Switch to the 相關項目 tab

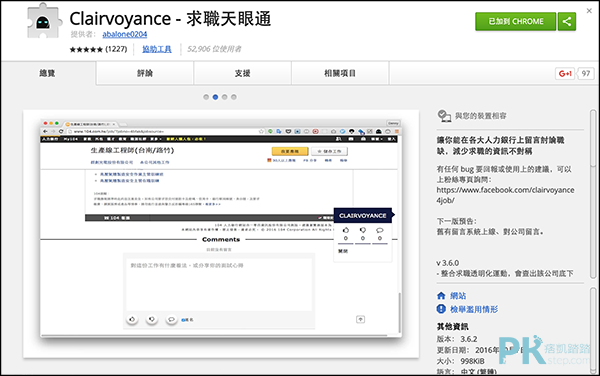tap(340, 73)
